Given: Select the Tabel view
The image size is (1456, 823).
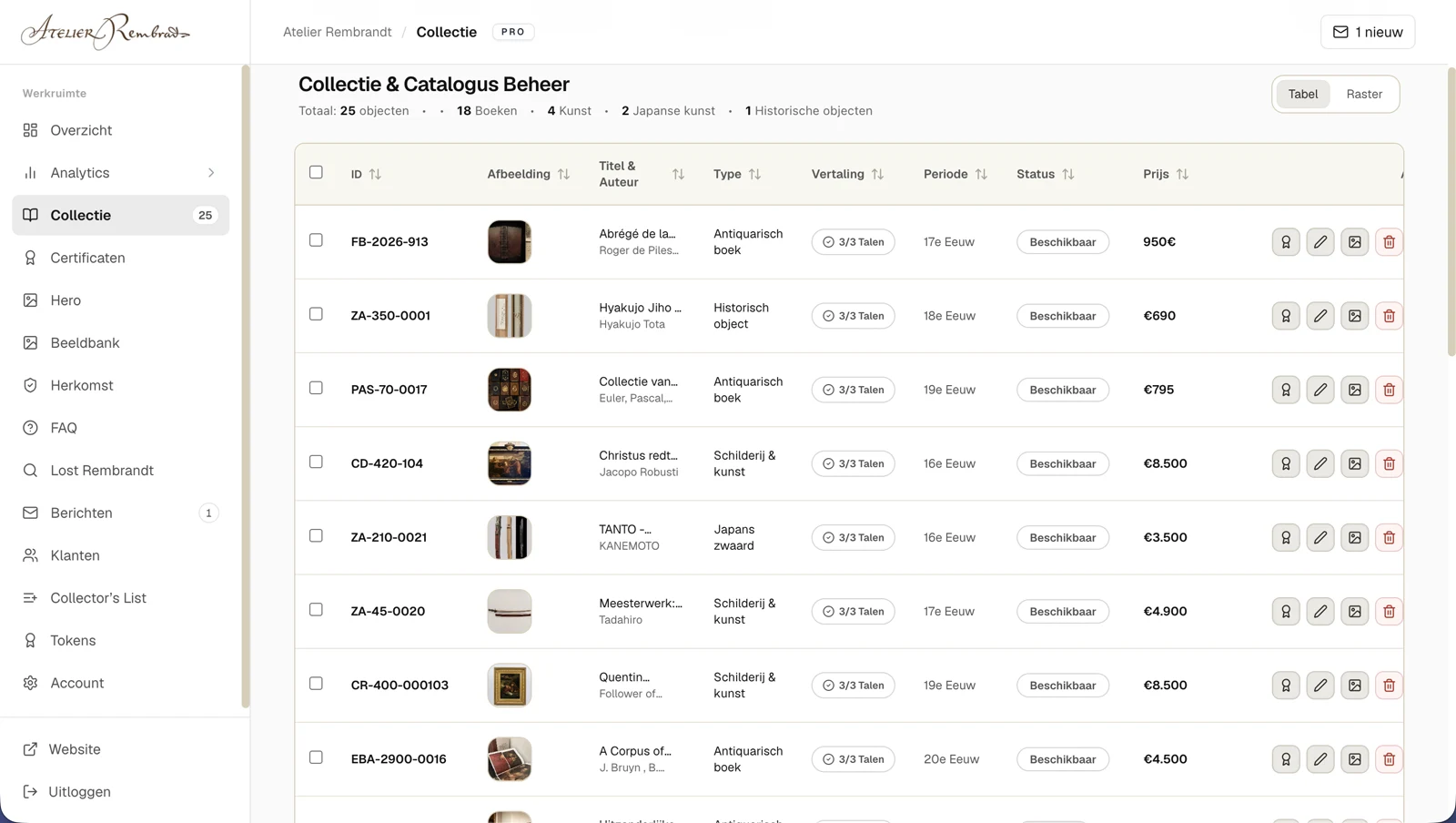Looking at the screenshot, I should coord(1303,94).
